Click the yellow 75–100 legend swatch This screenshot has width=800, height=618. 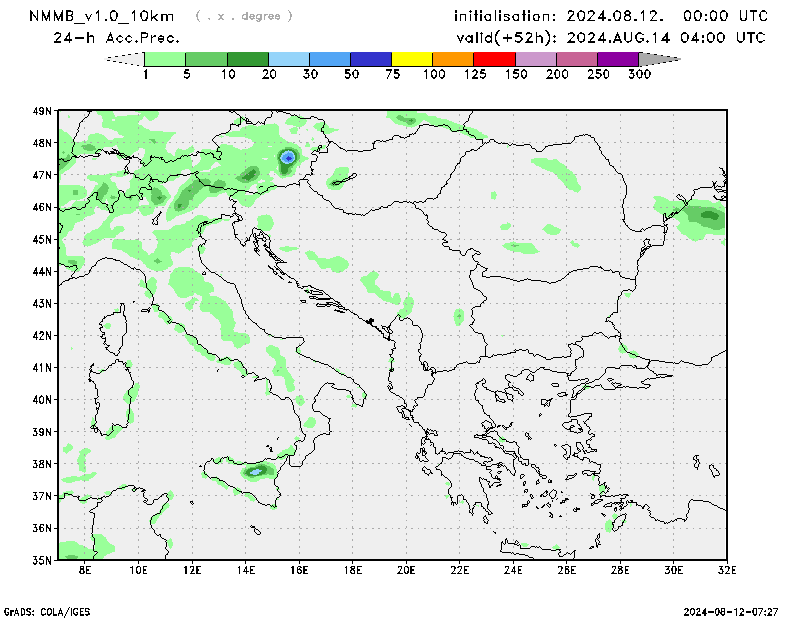pyautogui.click(x=413, y=60)
